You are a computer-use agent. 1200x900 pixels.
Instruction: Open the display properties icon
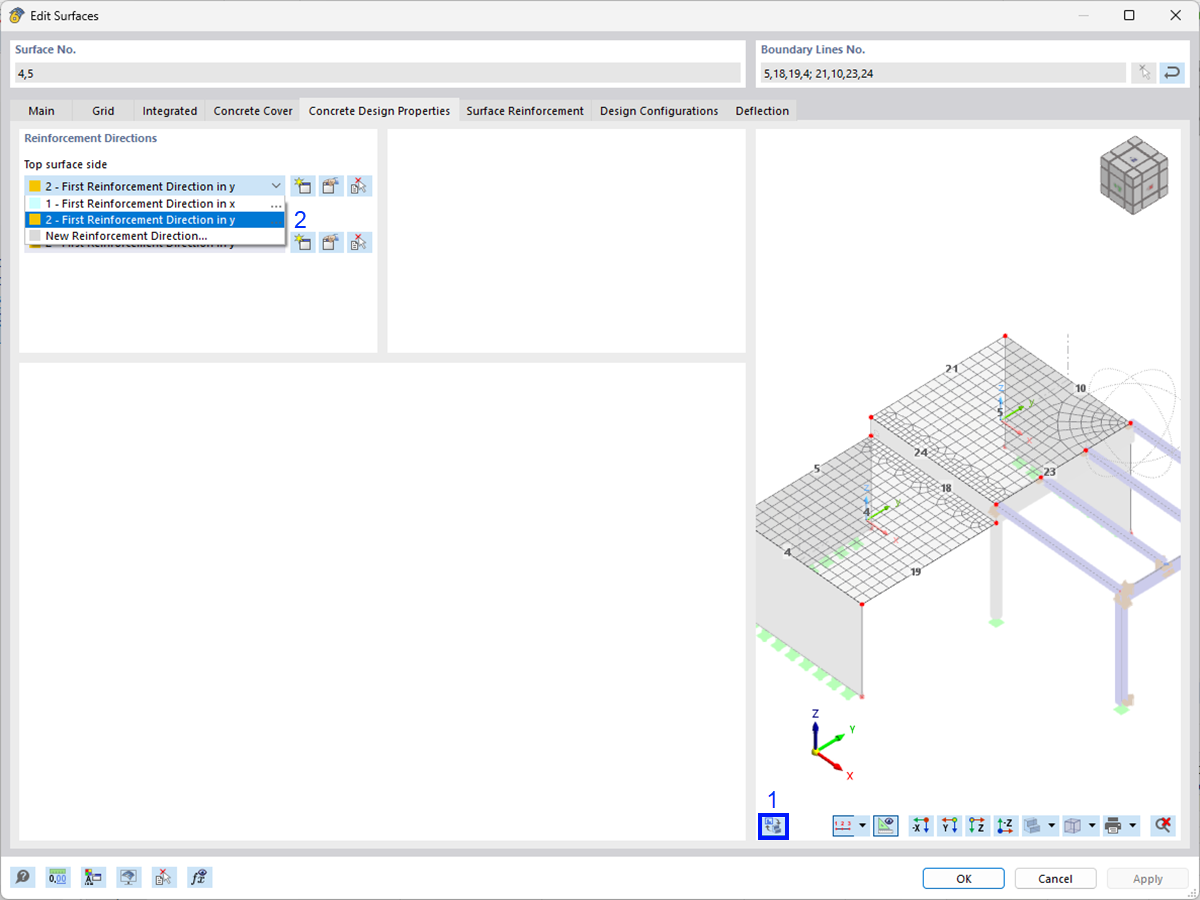coord(93,877)
